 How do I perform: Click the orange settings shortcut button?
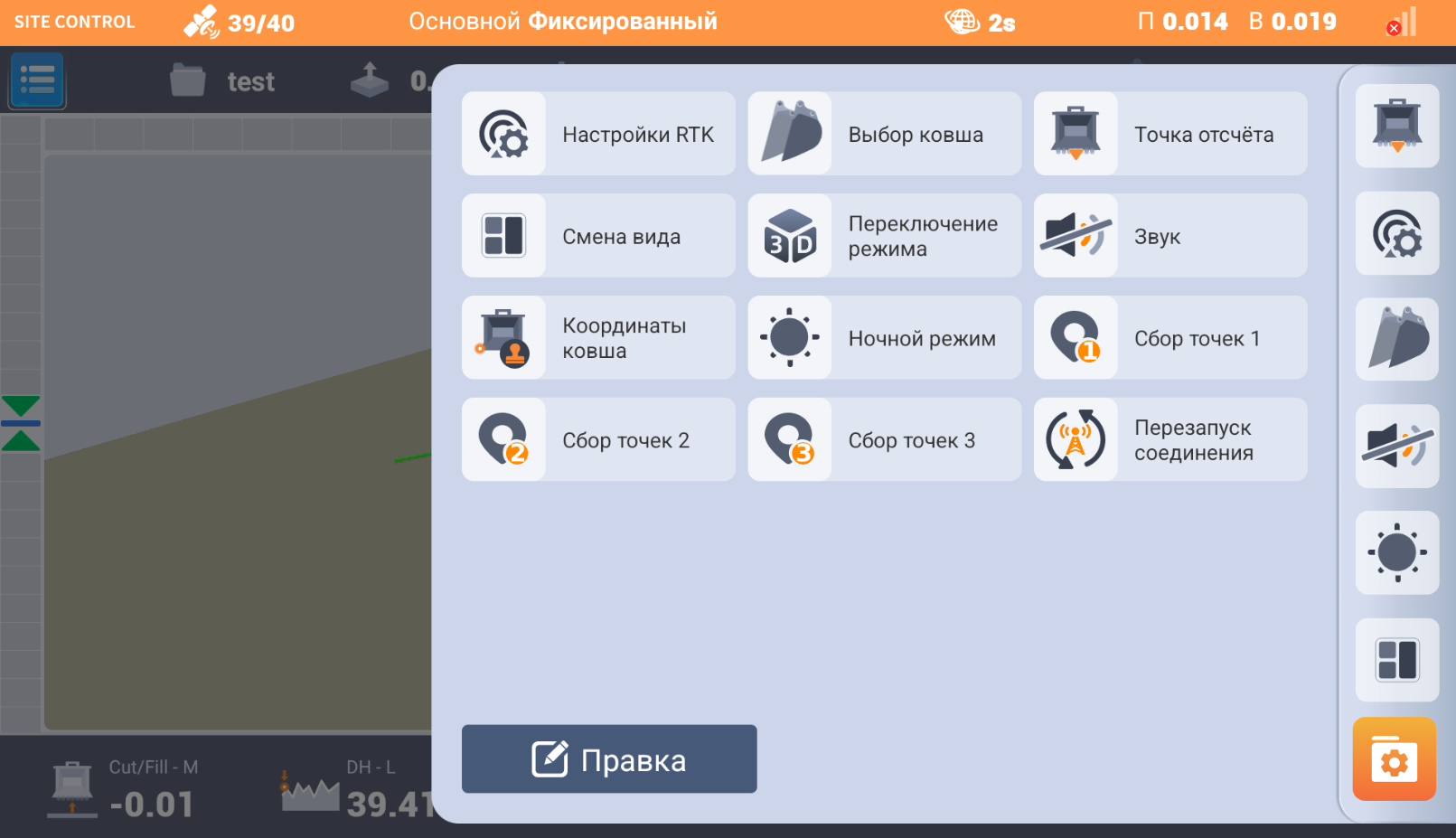pos(1394,760)
